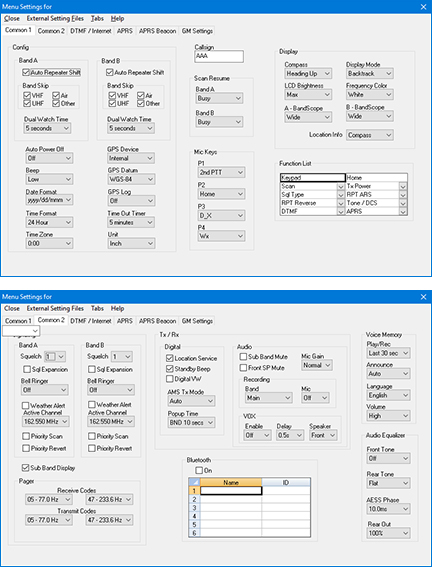Open External Setting Files menu in upper window
Viewport: 432px width, 567px height.
55,18
